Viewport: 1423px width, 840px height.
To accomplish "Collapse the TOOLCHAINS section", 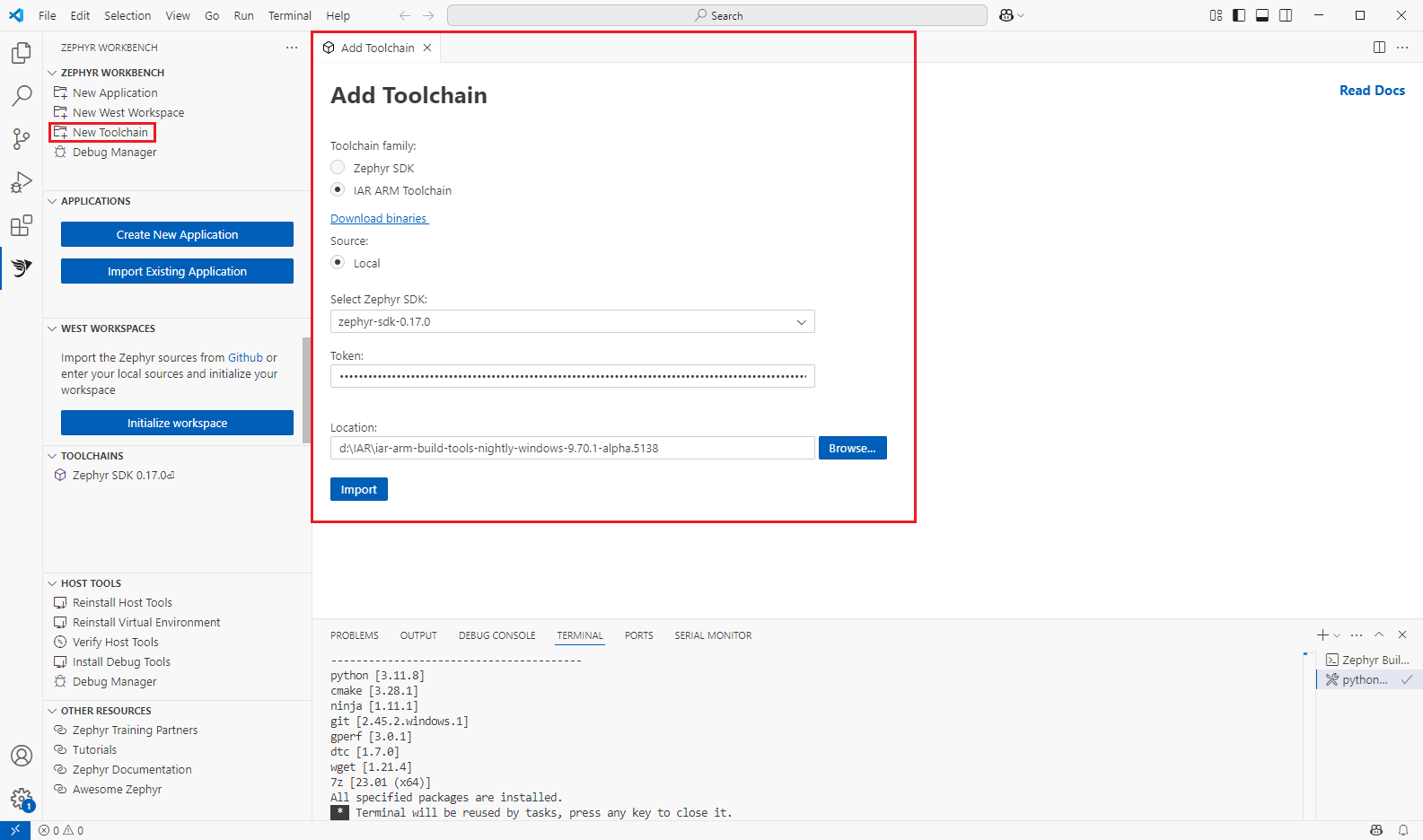I will (x=52, y=456).
